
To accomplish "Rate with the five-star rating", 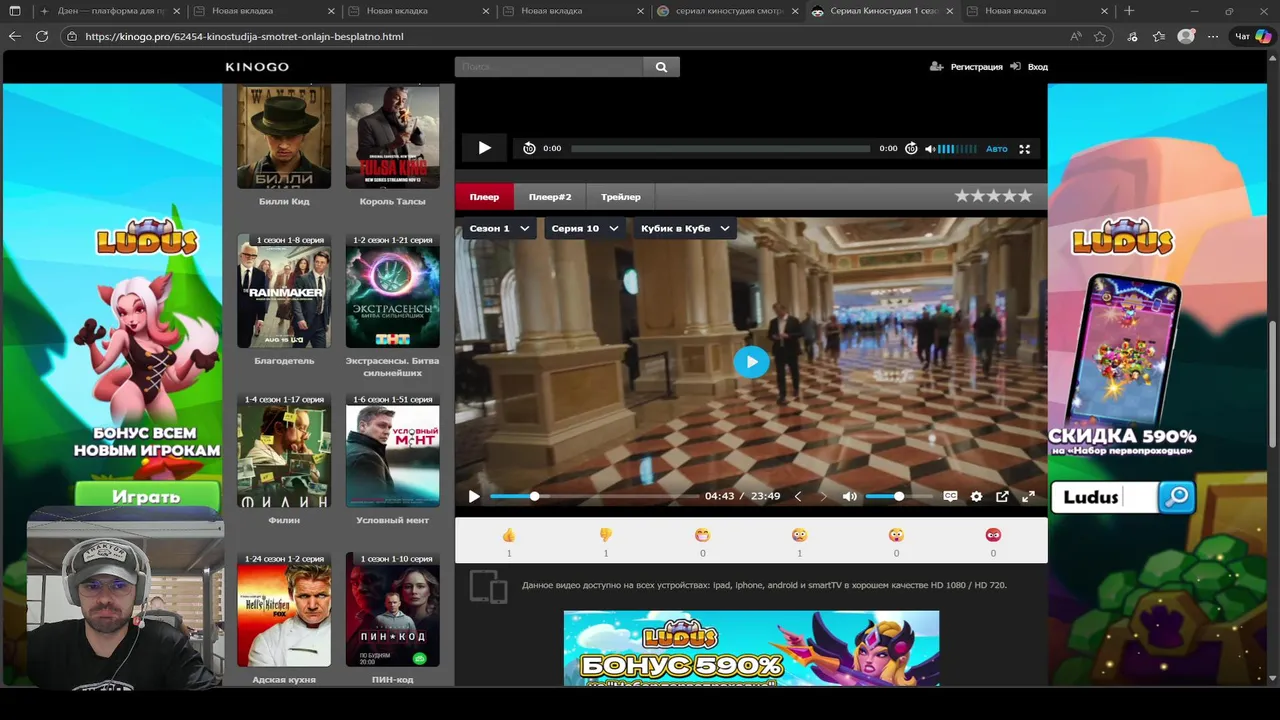I will [992, 196].
